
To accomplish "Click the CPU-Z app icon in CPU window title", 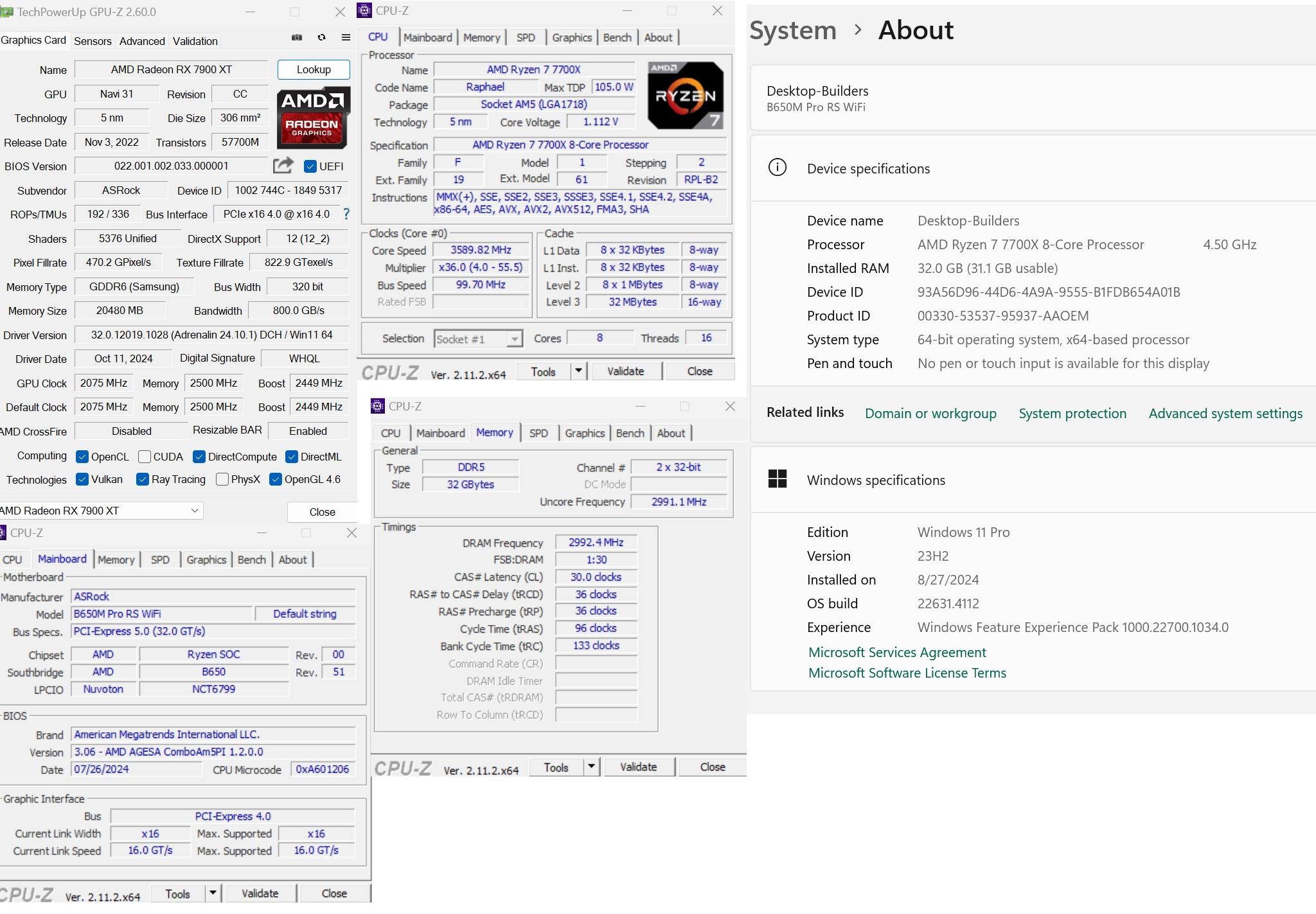I will click(x=364, y=10).
